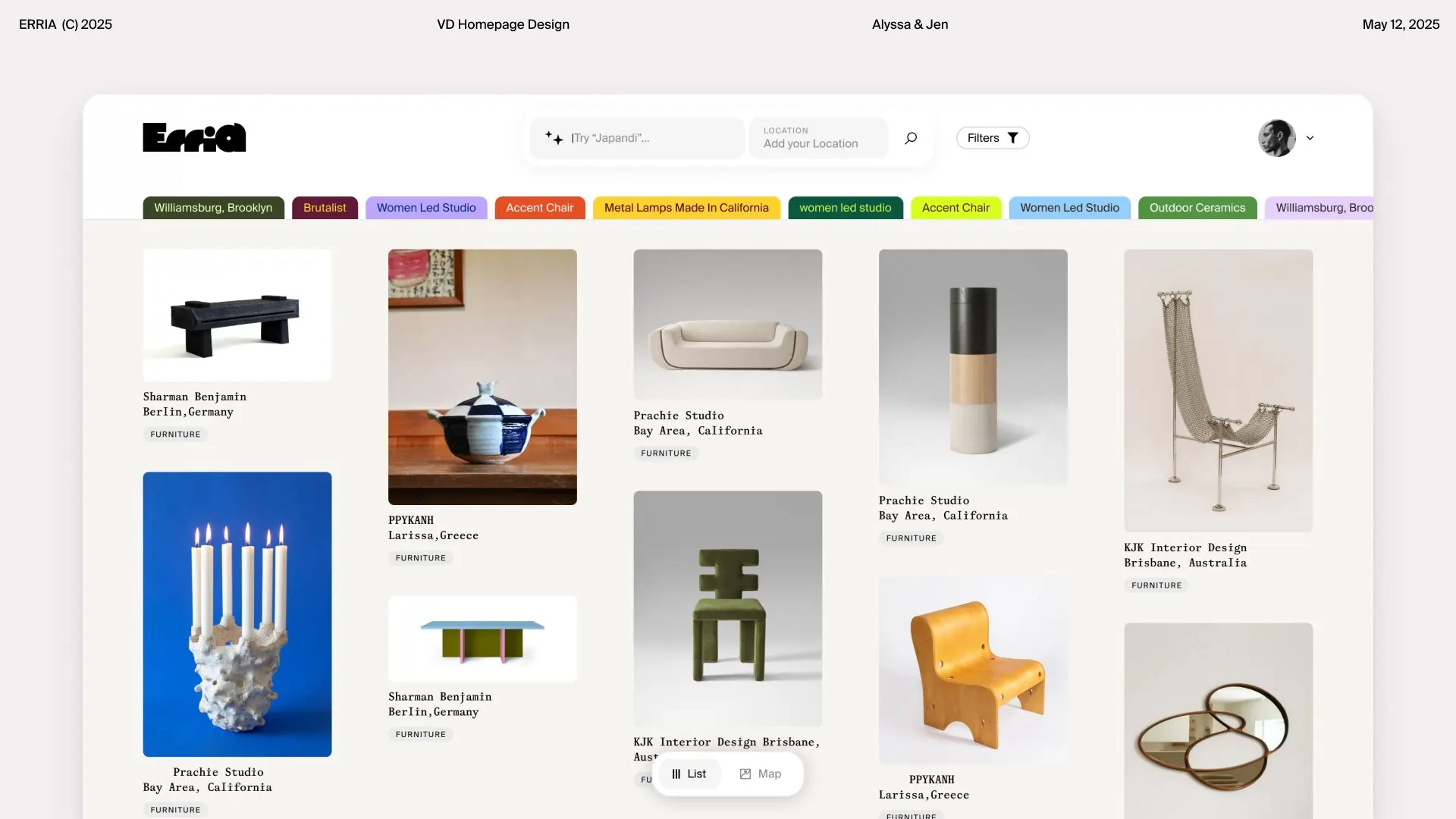Select the green women led studio tag
This screenshot has height=819, width=1456.
(846, 208)
